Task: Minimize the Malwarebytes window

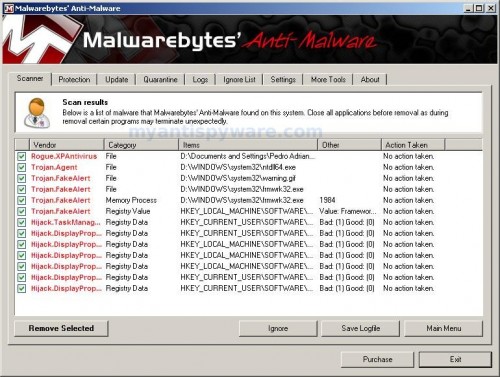Action: coord(468,8)
